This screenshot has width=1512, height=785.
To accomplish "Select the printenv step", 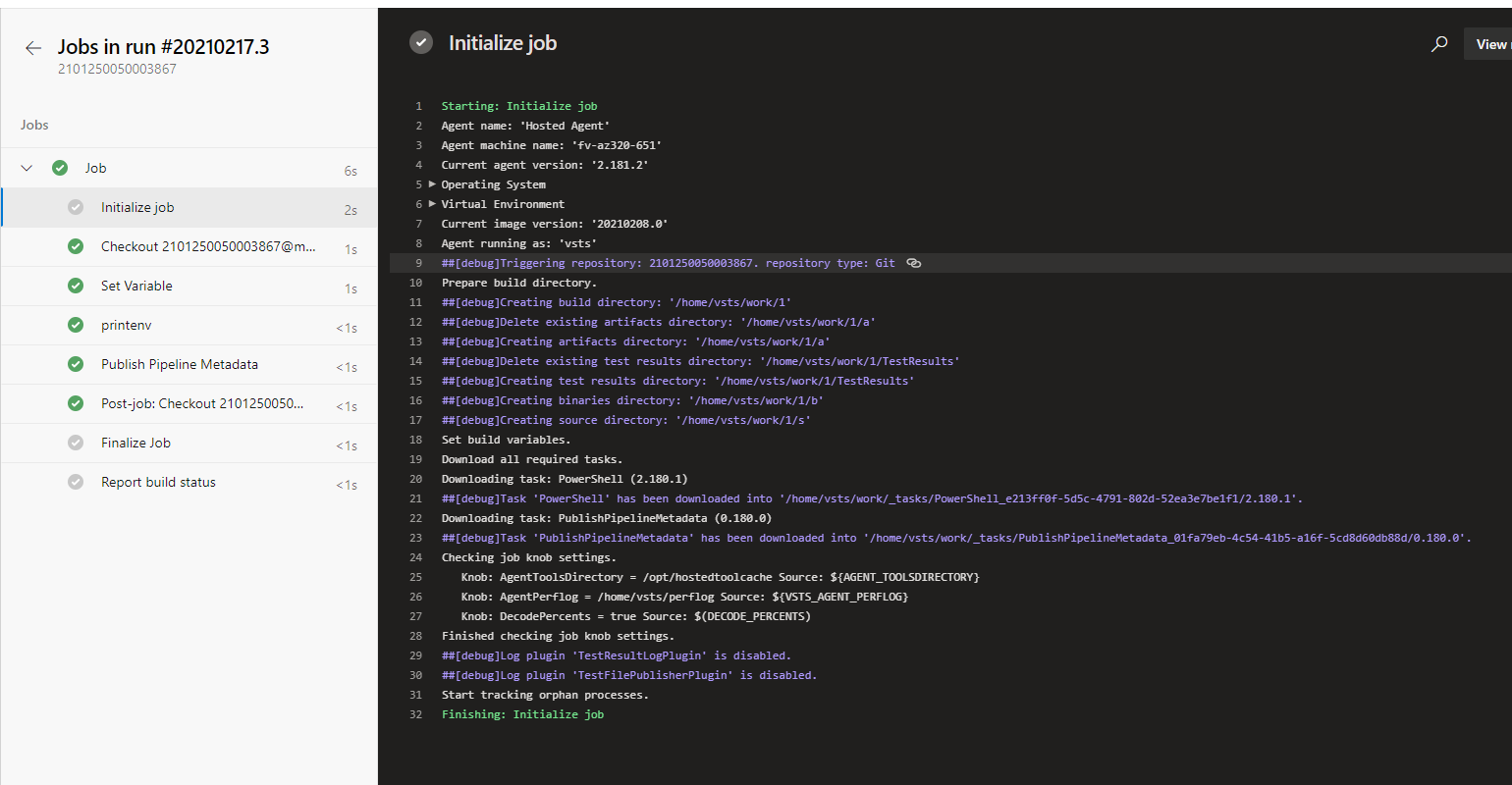I will pos(189,325).
